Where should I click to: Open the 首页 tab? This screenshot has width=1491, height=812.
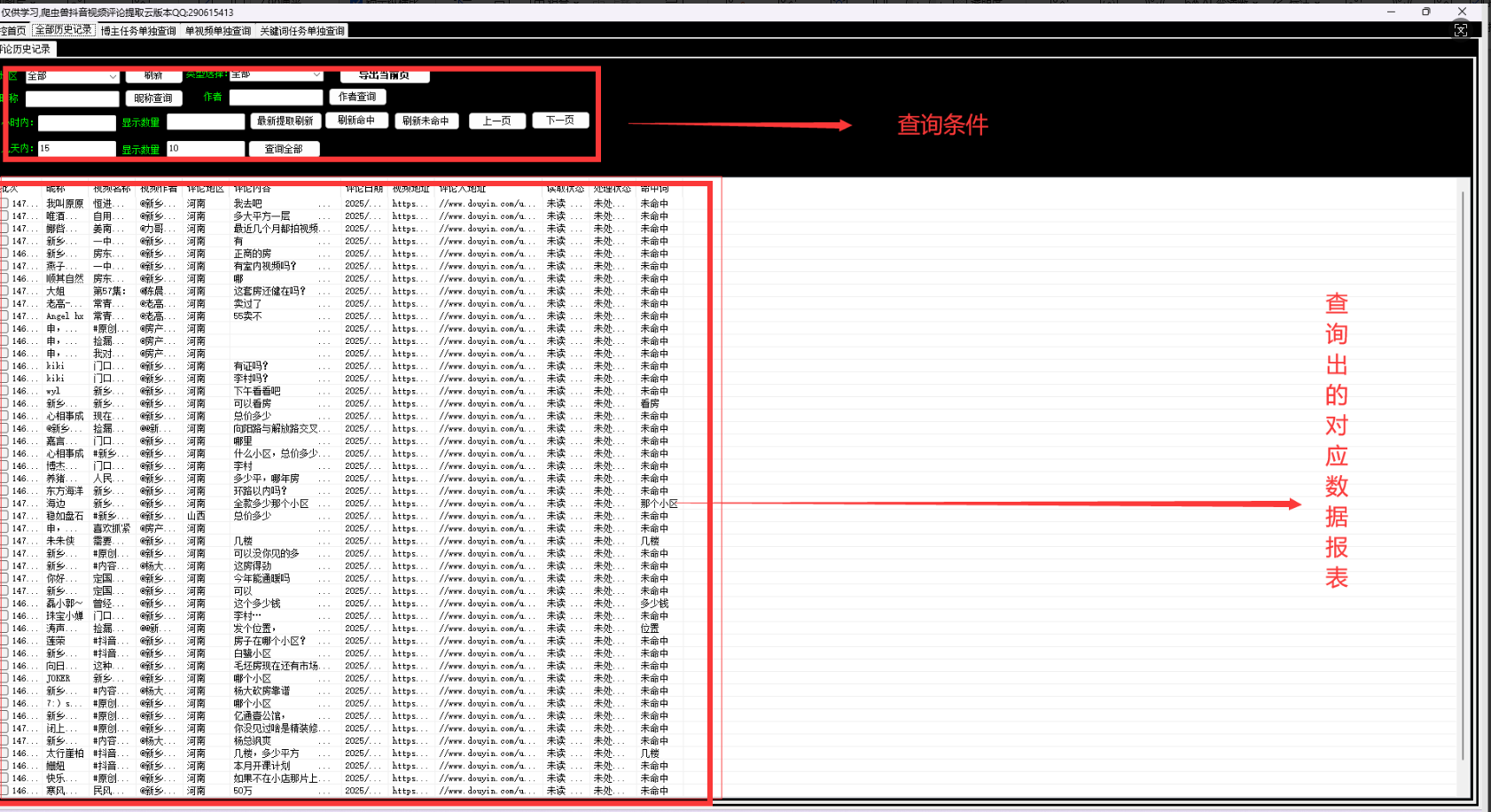(13, 31)
